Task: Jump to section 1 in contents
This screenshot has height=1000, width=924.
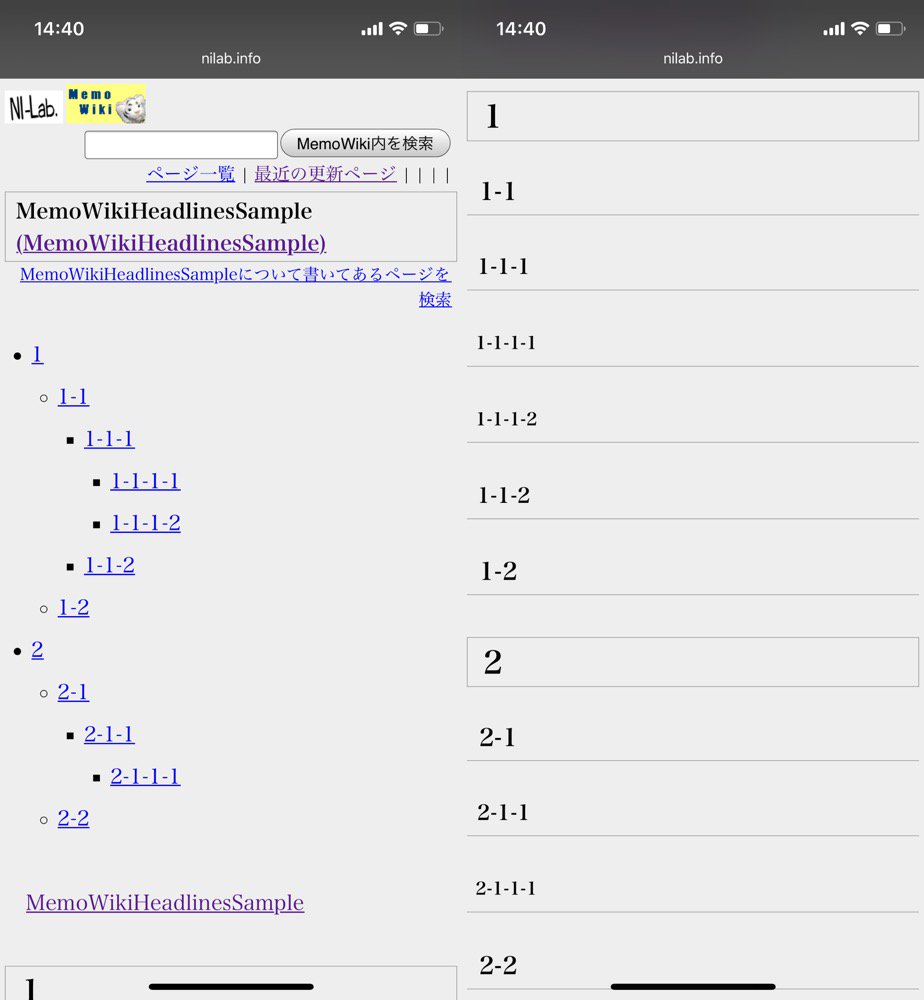Action: click(38, 355)
